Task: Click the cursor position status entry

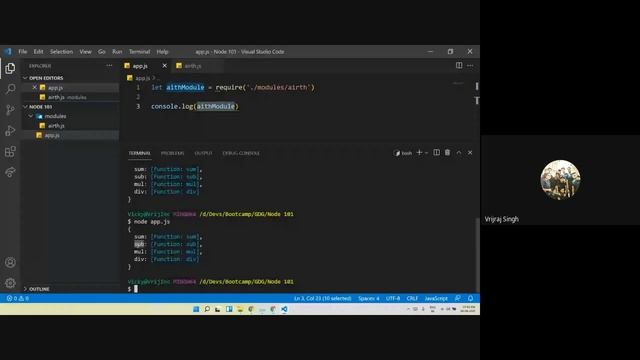Action: click(322, 298)
